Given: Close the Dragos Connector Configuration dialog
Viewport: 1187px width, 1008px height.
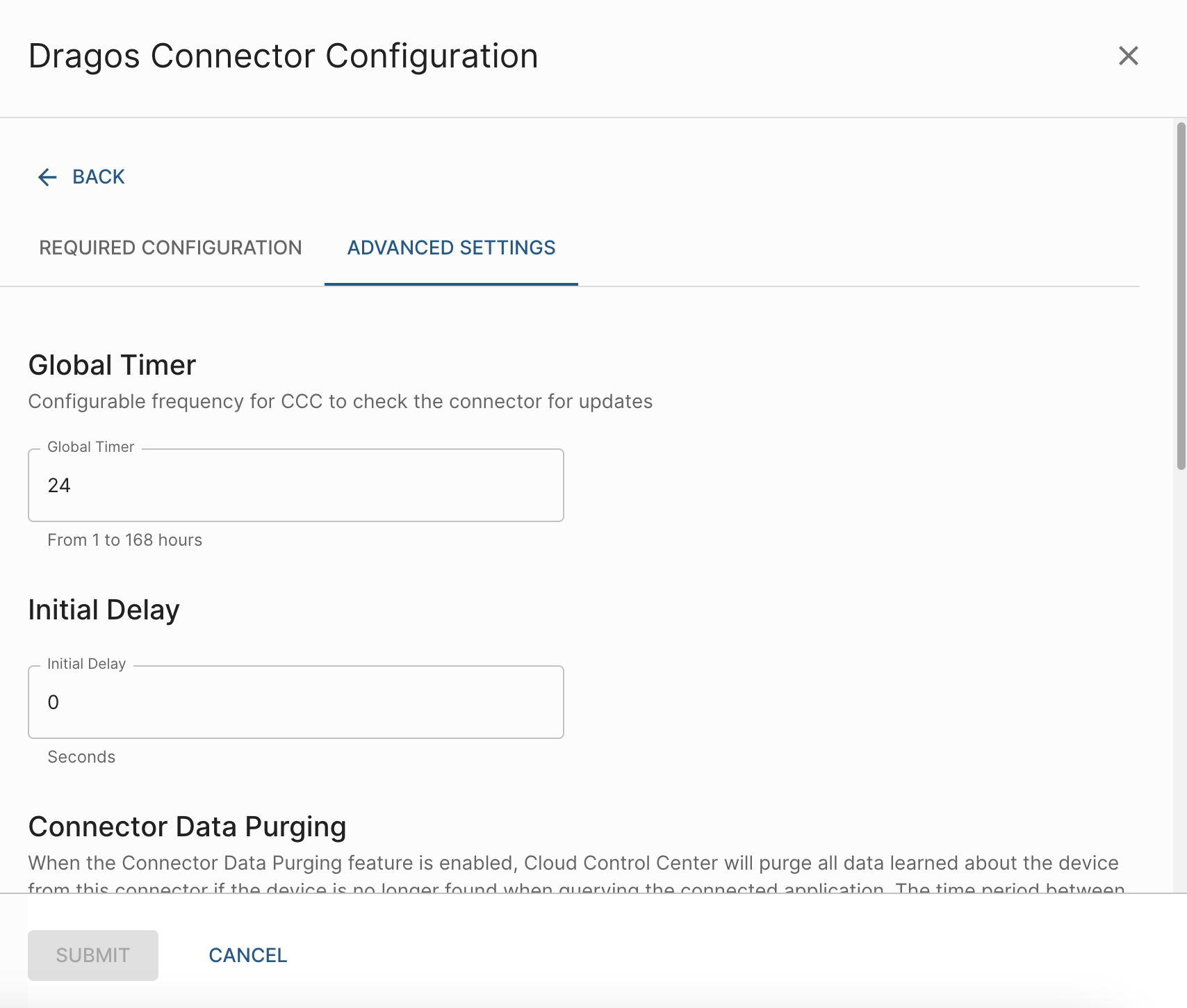Looking at the screenshot, I should click(x=1128, y=56).
